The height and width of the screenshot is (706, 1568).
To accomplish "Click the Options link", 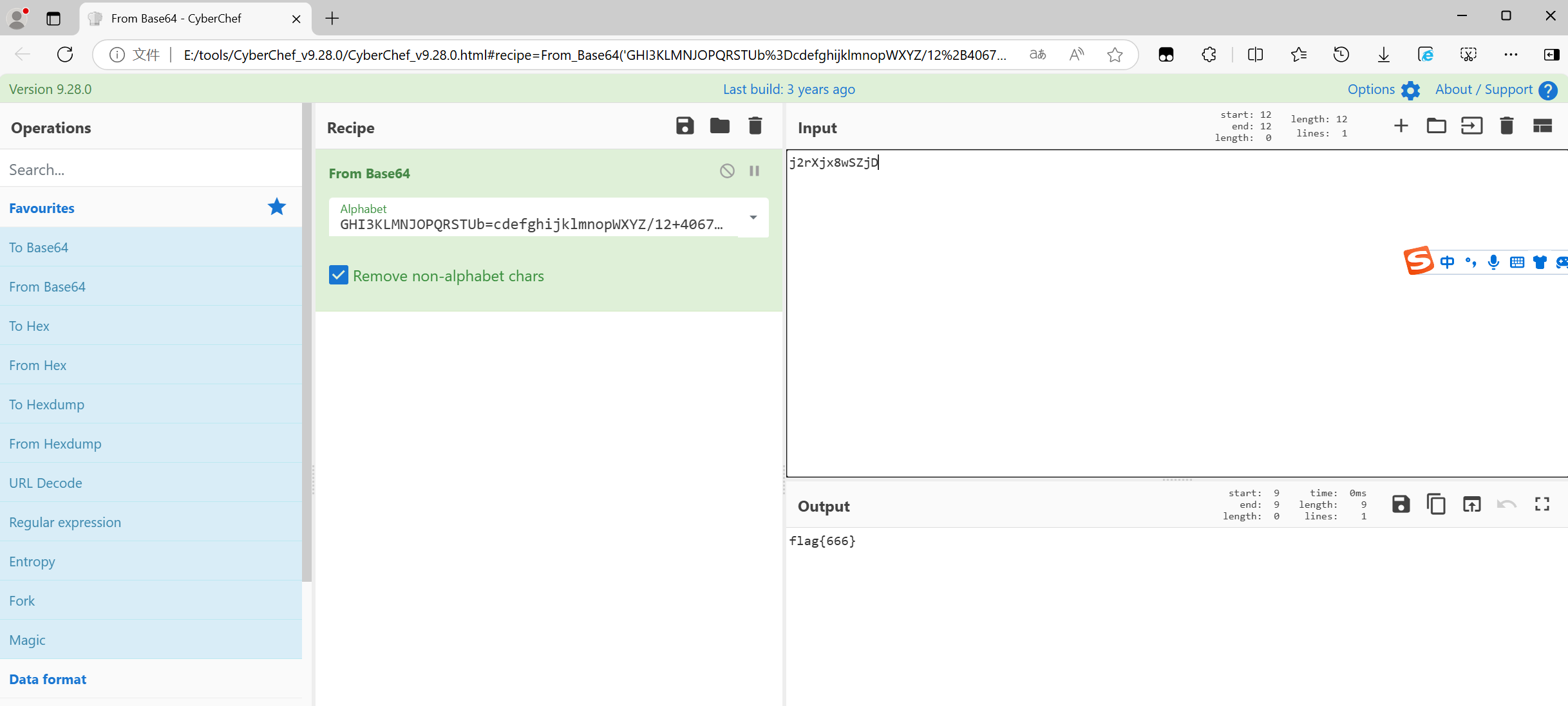I will (x=1371, y=89).
